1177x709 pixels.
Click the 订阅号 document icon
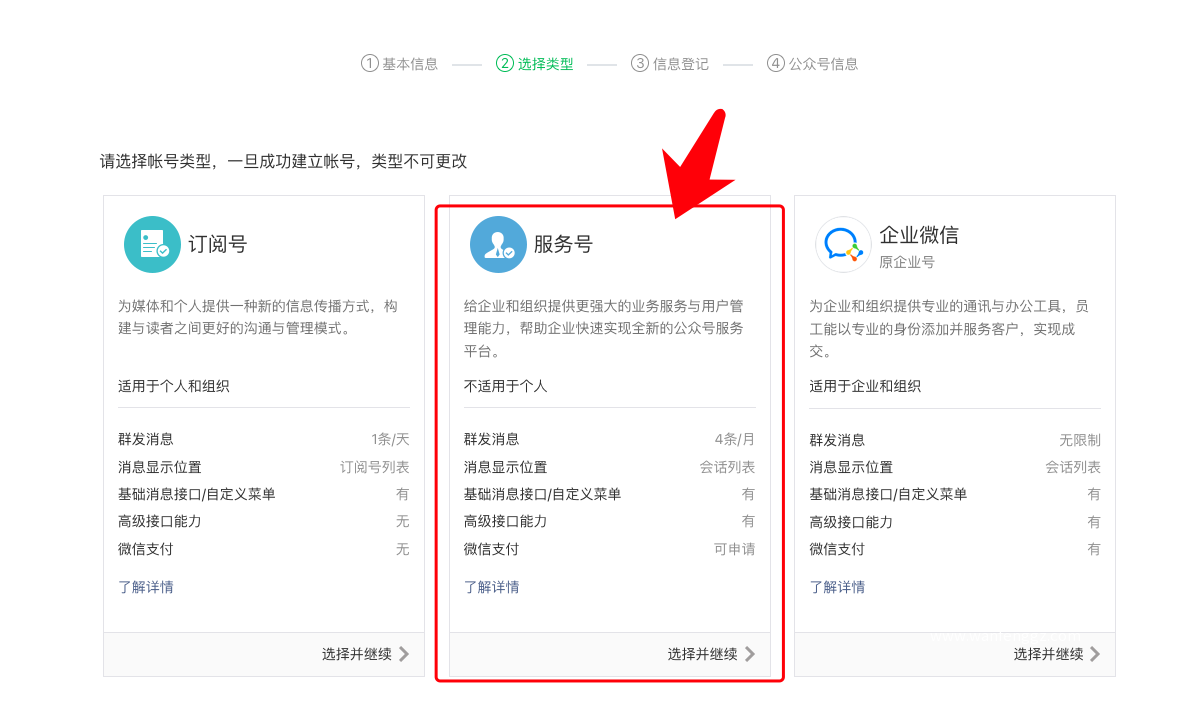click(152, 243)
